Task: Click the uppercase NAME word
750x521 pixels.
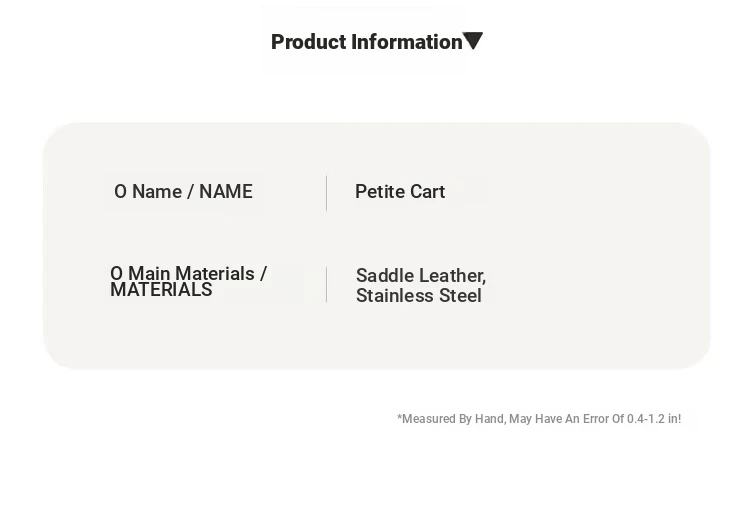Action: (226, 191)
